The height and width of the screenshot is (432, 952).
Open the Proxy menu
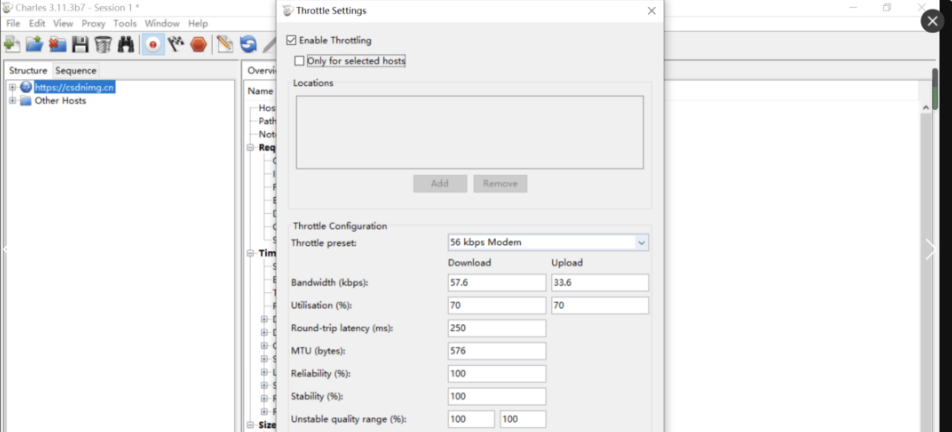click(94, 24)
